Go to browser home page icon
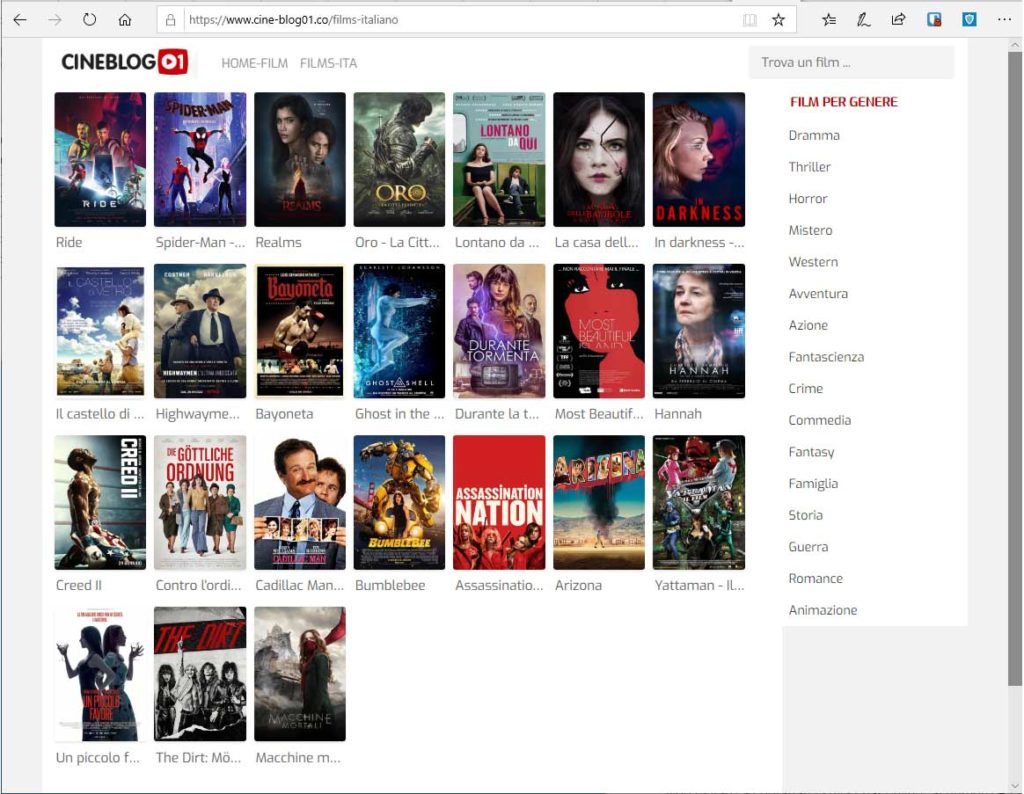The height and width of the screenshot is (794, 1024). pyautogui.click(x=125, y=19)
